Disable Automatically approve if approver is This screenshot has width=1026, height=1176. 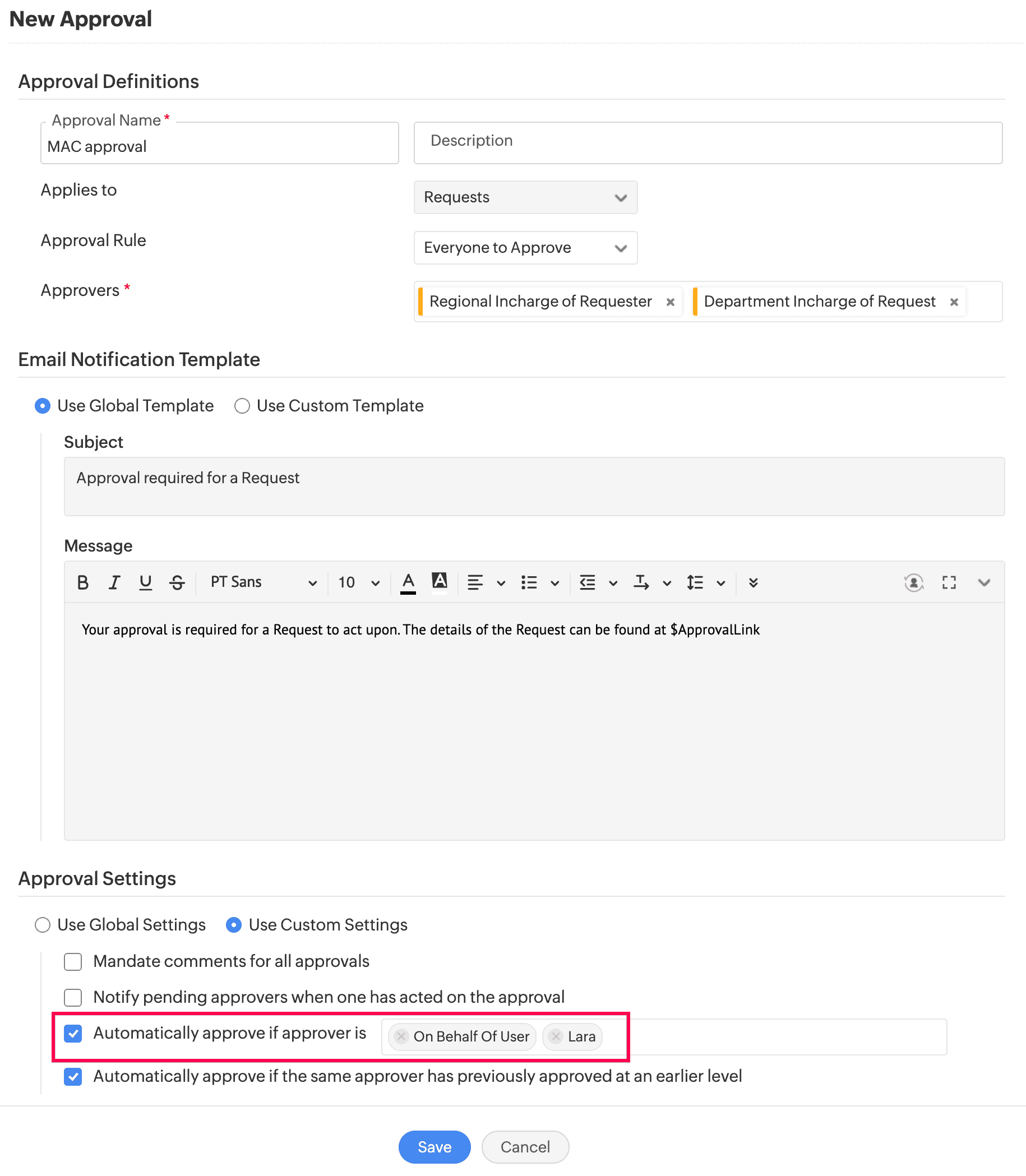73,1034
